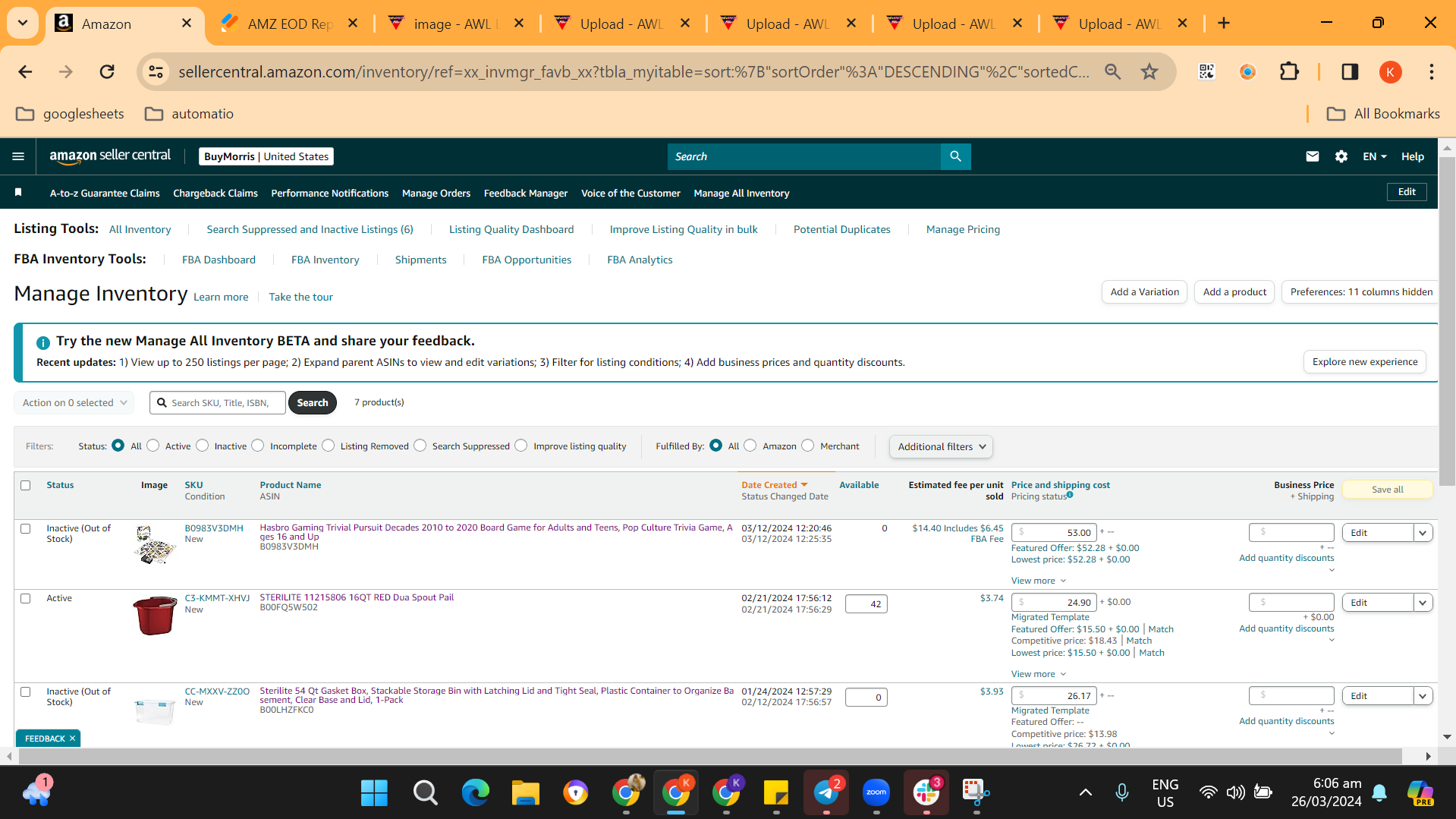Tick the select-all checkbox in table header
Viewport: 1456px width, 819px height.
26,486
